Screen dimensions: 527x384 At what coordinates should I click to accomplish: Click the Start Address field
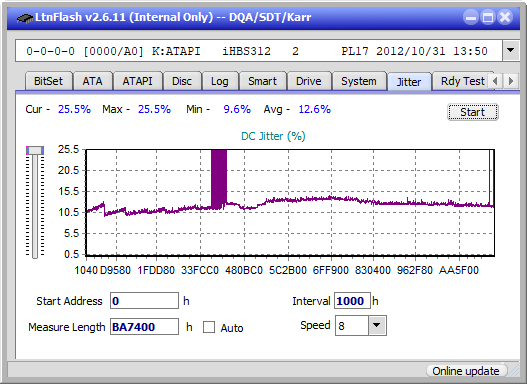[x=144, y=300]
